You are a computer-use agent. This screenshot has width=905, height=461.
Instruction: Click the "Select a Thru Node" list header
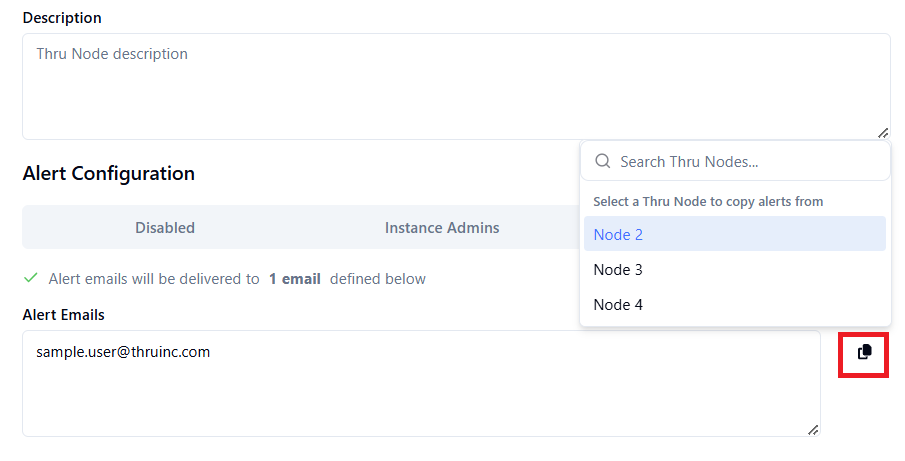(708, 202)
